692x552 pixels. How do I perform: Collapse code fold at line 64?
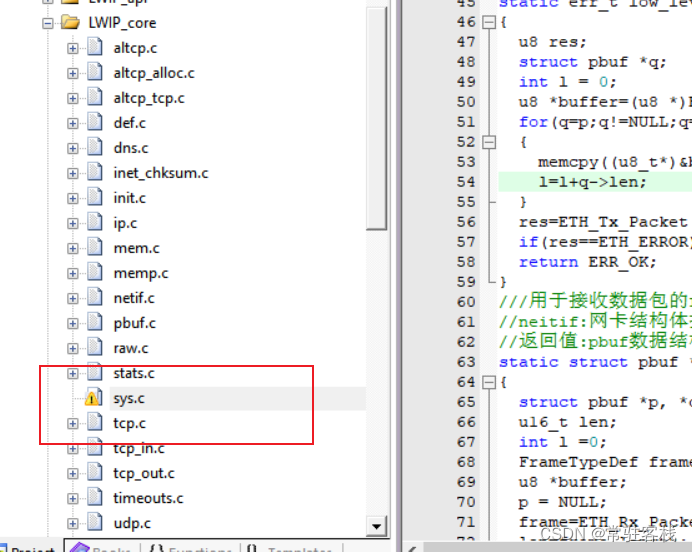tap(489, 382)
